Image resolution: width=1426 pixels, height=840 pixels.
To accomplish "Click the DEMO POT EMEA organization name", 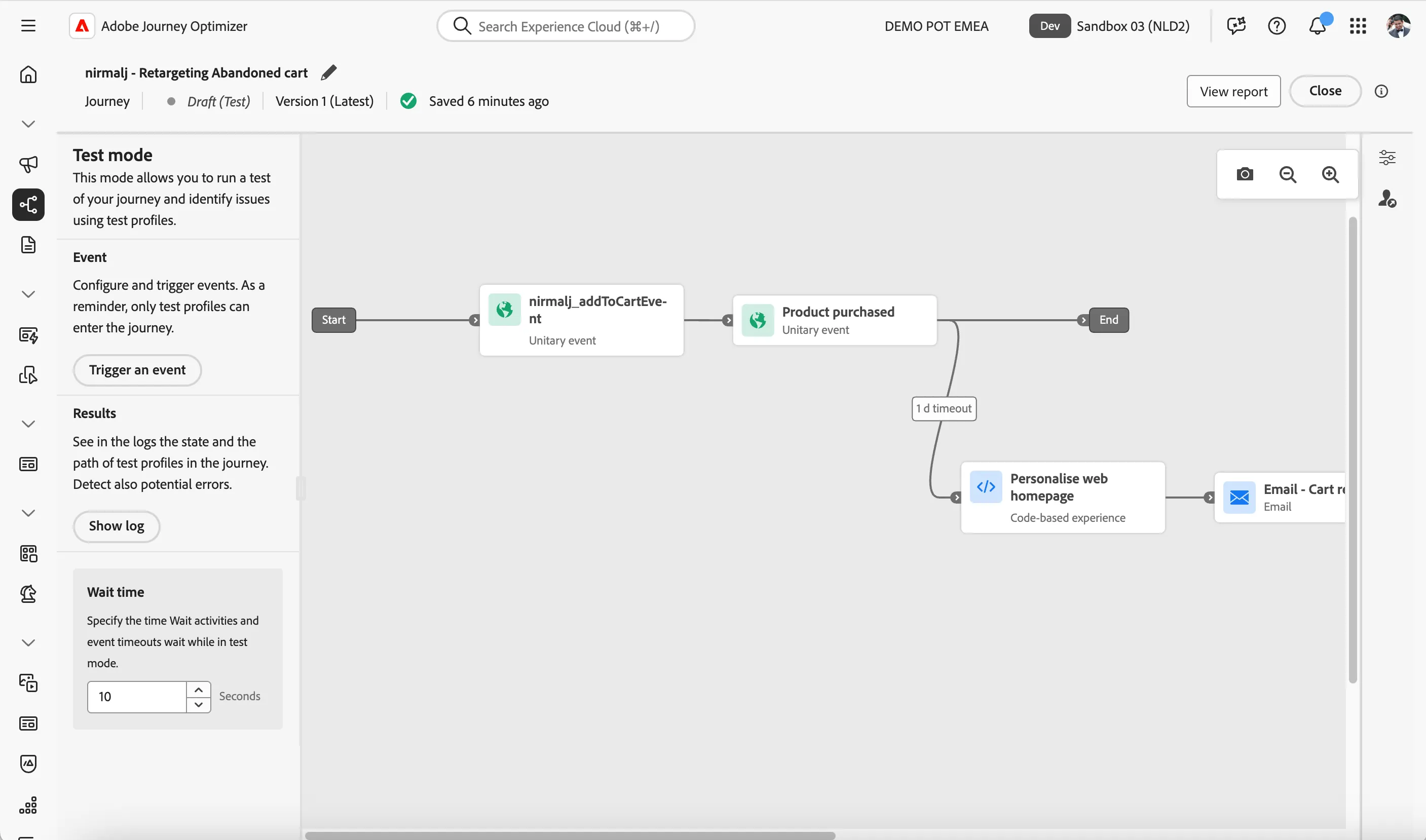I will pos(936,26).
